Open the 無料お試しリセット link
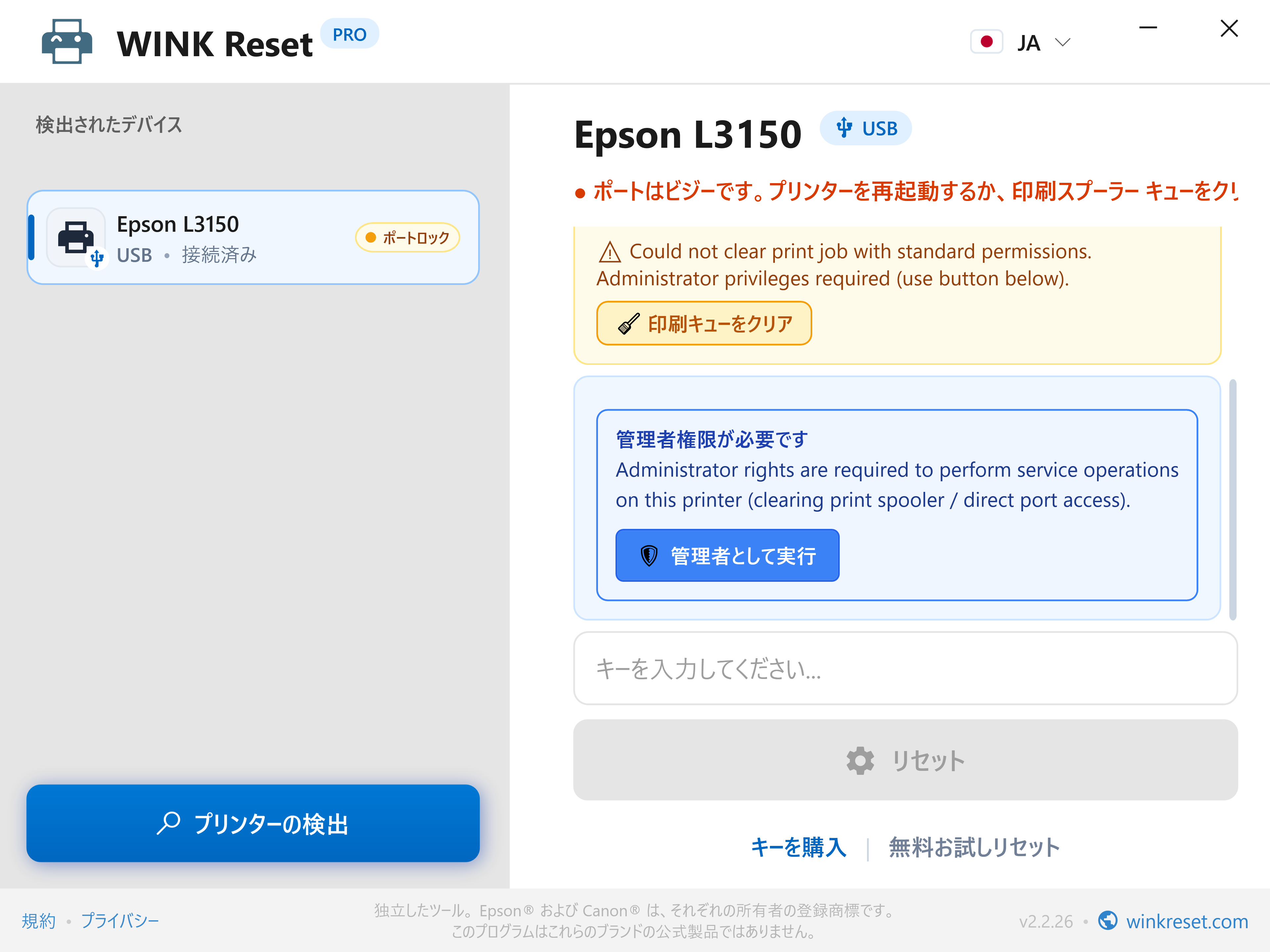Viewport: 1270px width, 952px height. coord(974,848)
